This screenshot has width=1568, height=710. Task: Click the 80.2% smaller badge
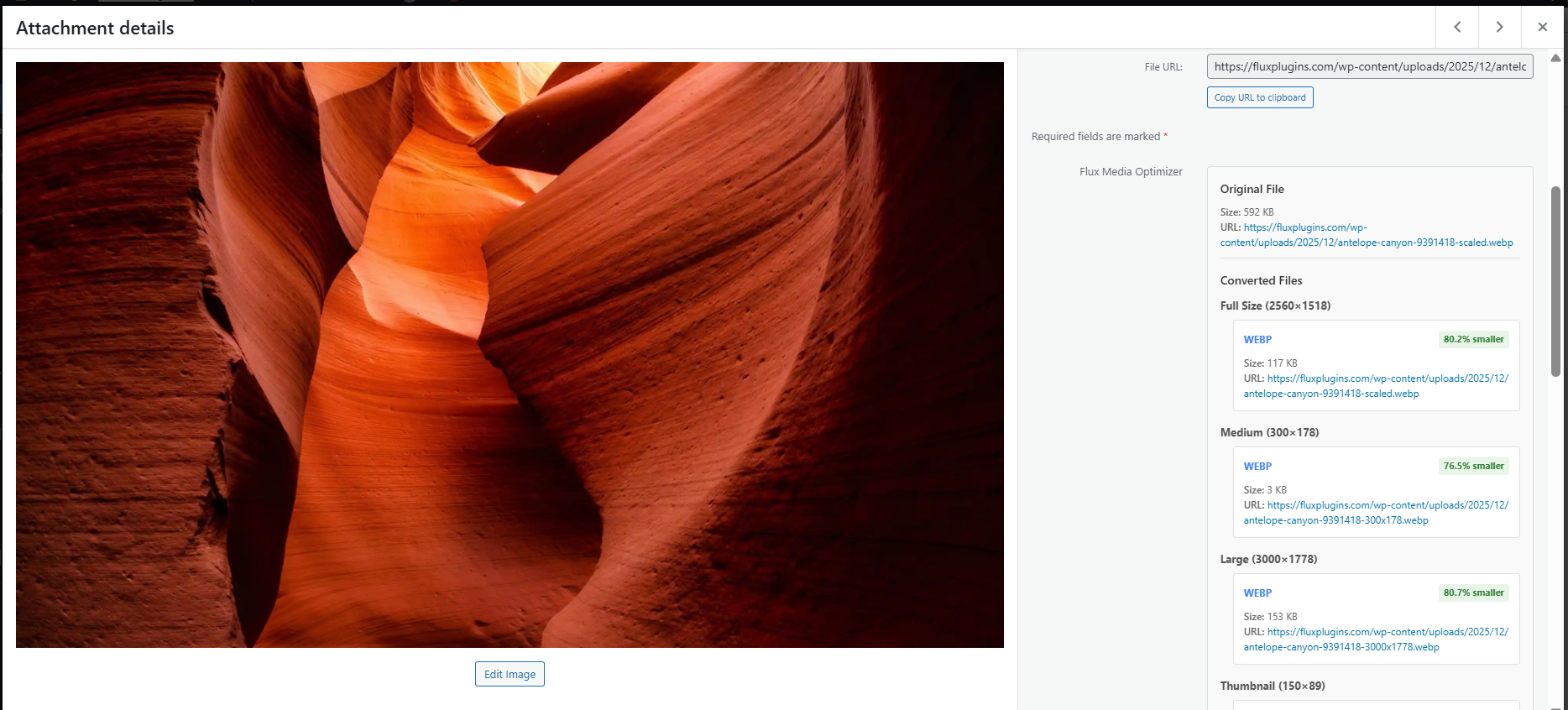pyautogui.click(x=1473, y=339)
